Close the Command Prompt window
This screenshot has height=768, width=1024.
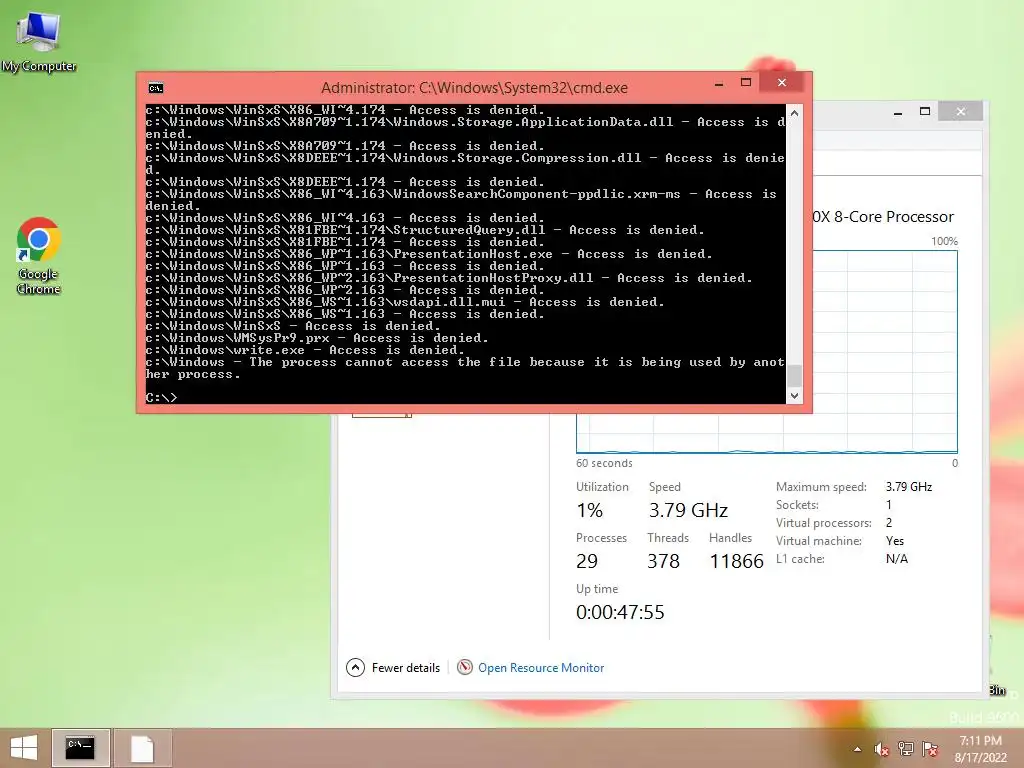pyautogui.click(x=782, y=82)
